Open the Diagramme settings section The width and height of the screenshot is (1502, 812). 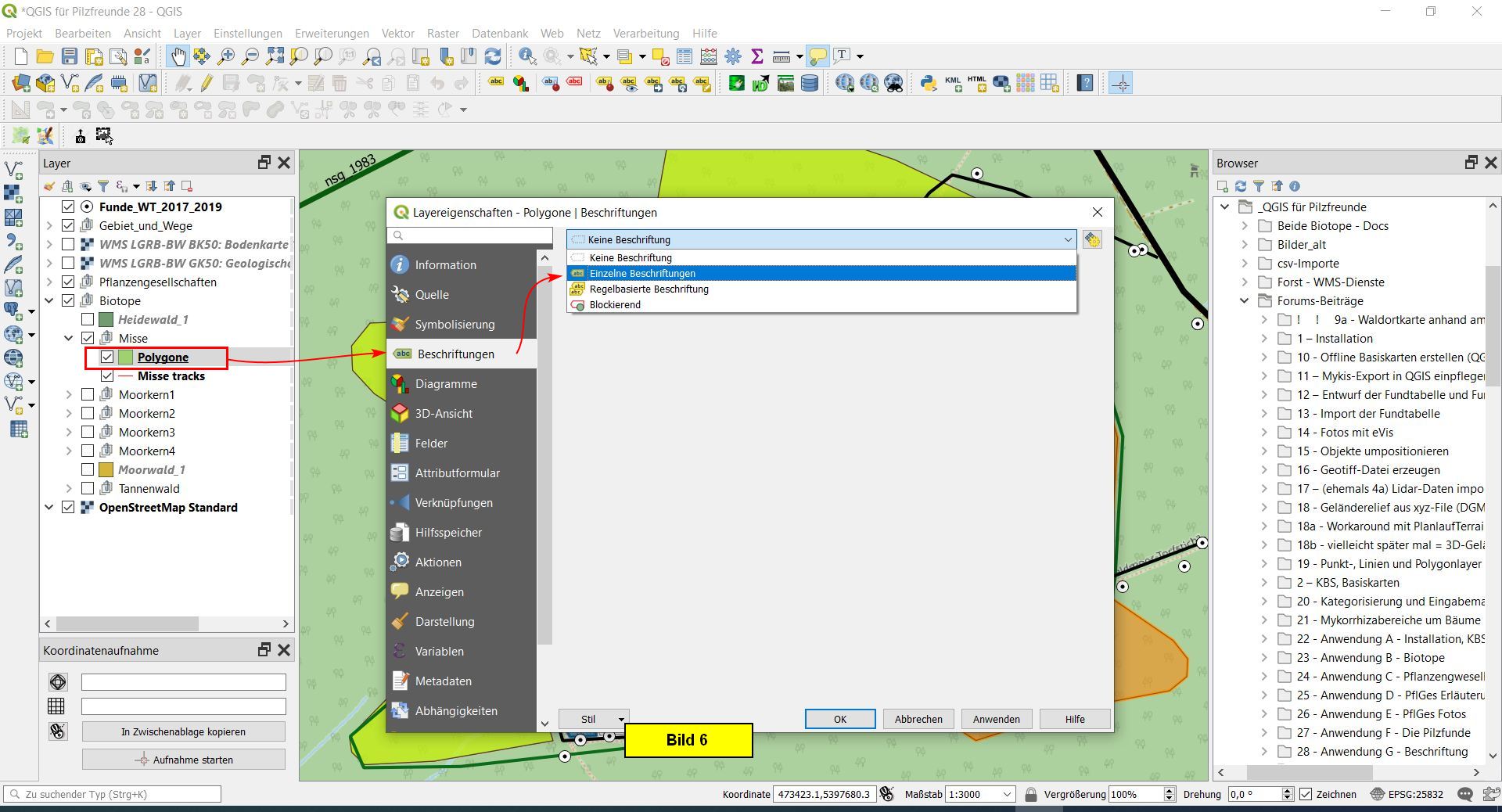[x=446, y=384]
